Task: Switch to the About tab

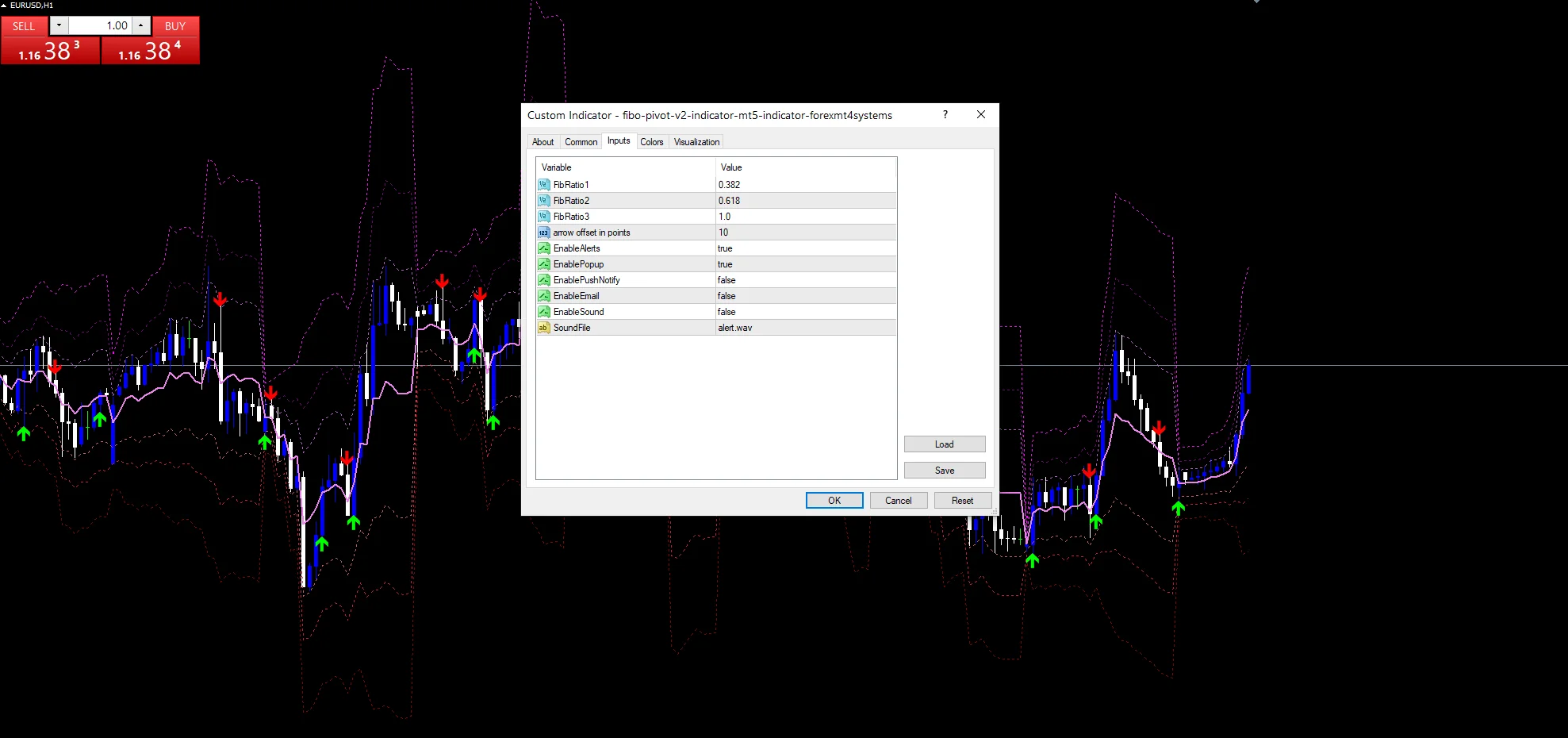Action: point(543,142)
